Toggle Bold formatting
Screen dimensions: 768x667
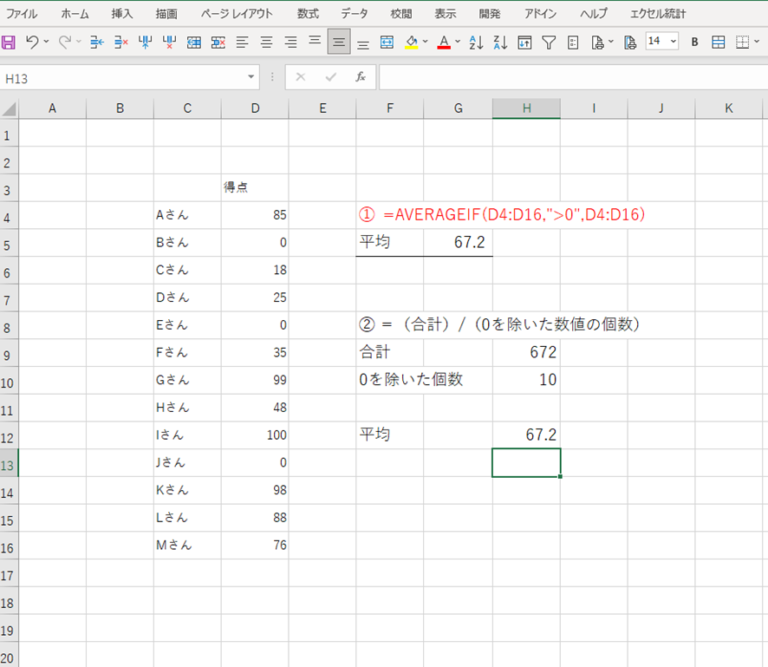(x=695, y=42)
